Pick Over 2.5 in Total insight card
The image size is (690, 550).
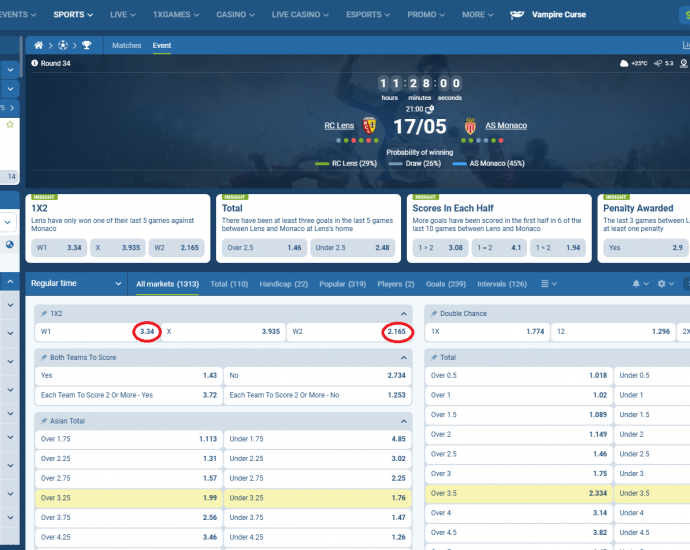[x=264, y=248]
